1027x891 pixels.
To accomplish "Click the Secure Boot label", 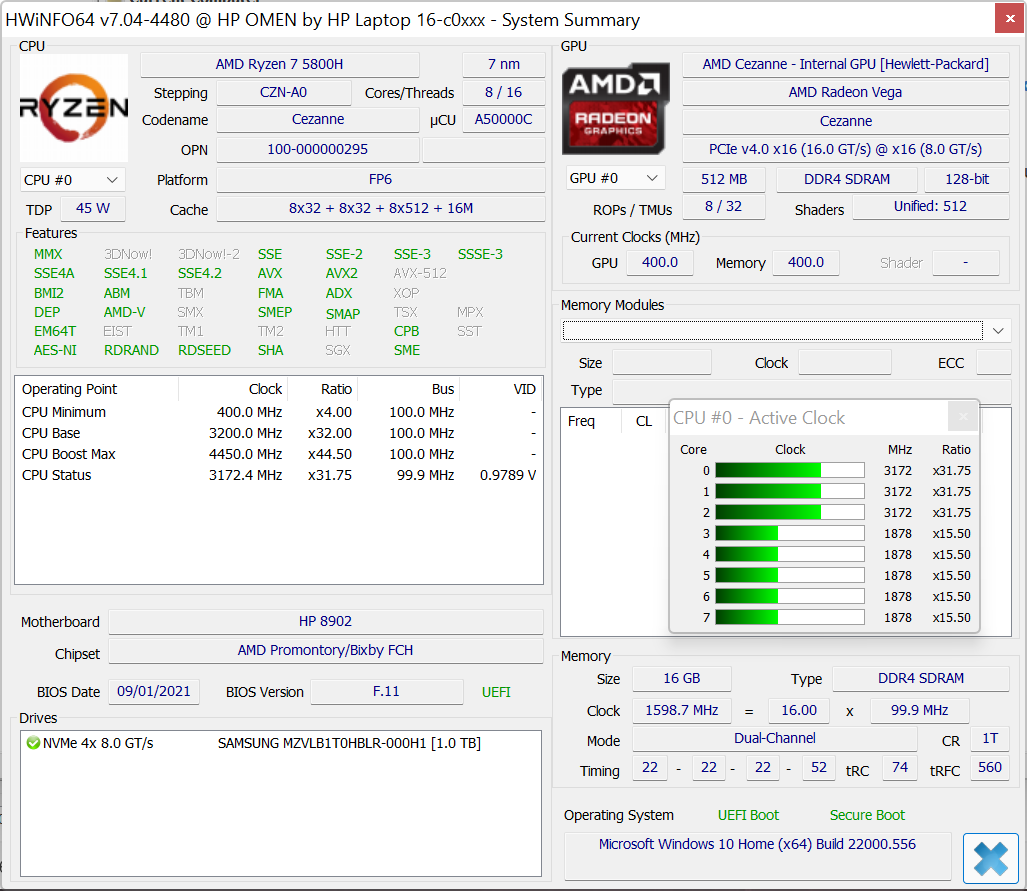I will point(867,815).
